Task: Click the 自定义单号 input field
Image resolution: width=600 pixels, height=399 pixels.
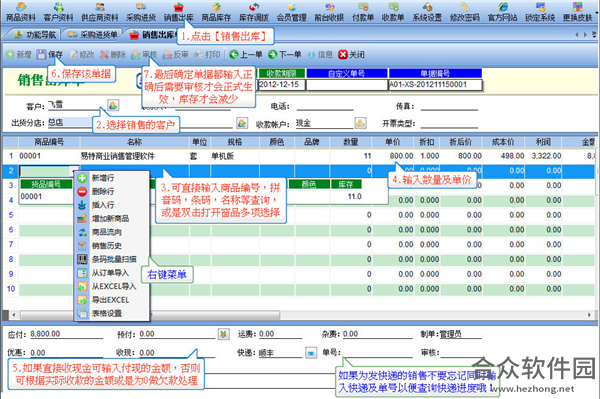Action: (x=347, y=85)
